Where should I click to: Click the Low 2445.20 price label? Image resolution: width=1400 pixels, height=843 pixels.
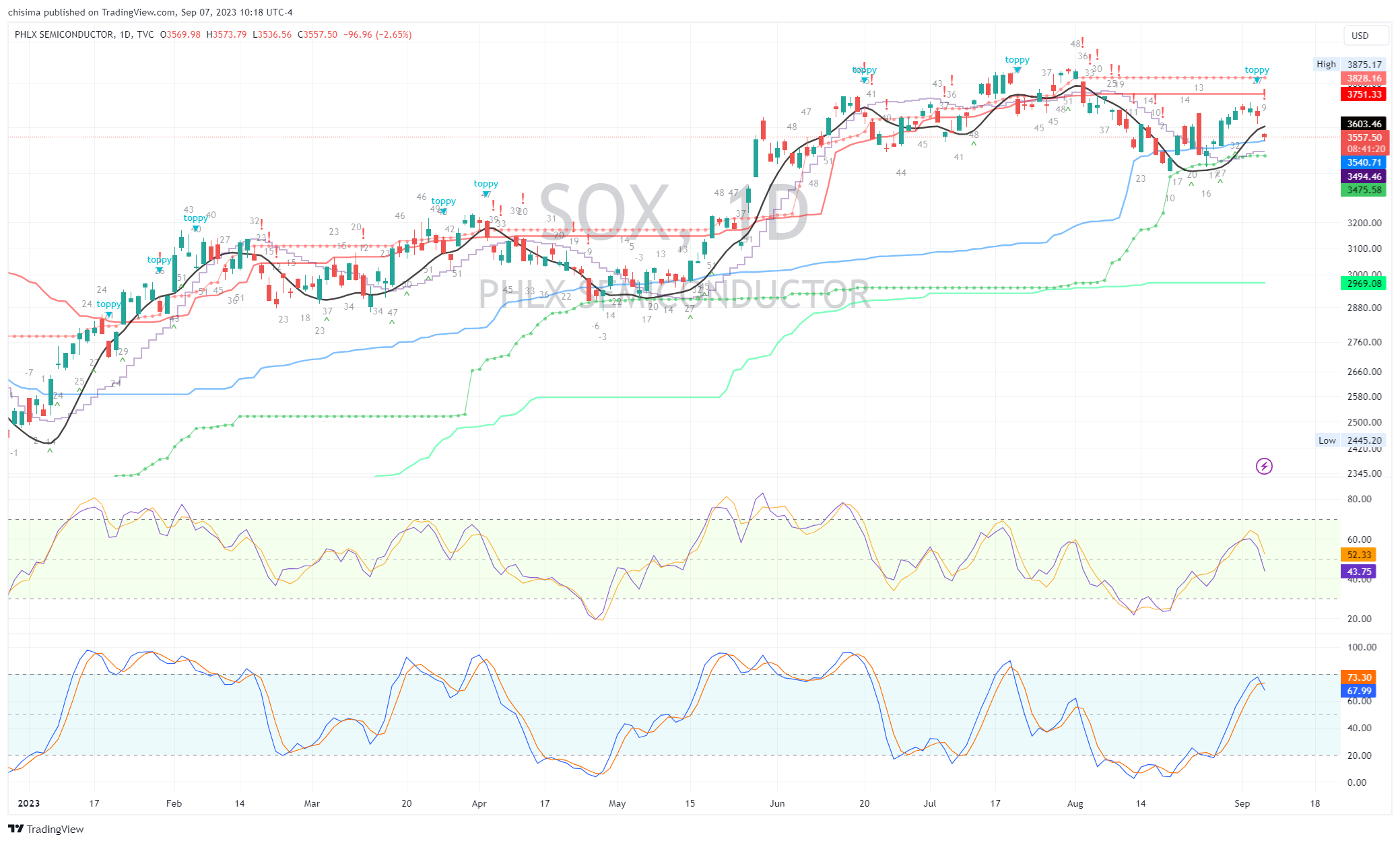pos(1364,440)
